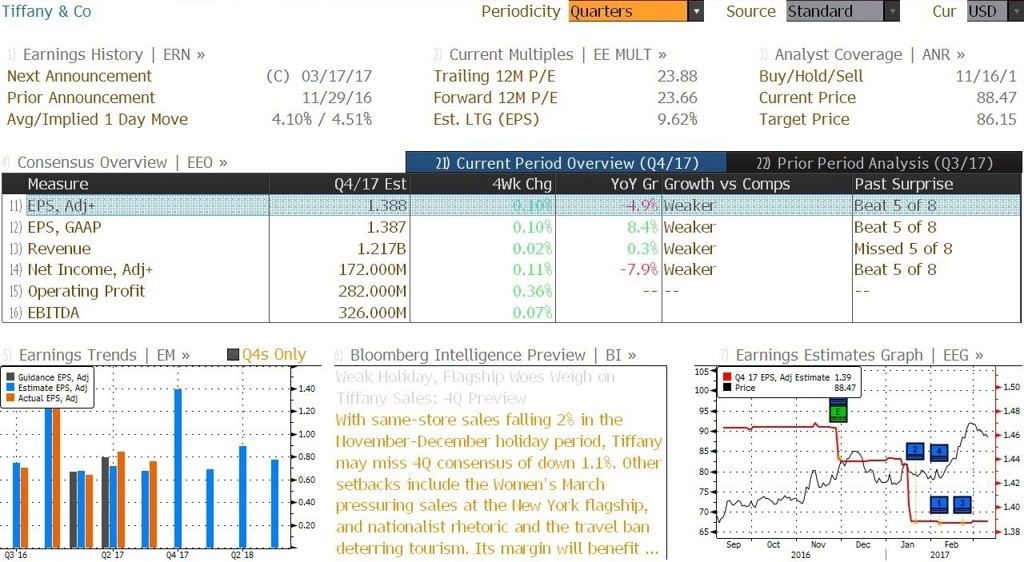Screen dimensions: 1024x562
Task: Open the Cur USD currency dropdown
Action: (x=995, y=11)
